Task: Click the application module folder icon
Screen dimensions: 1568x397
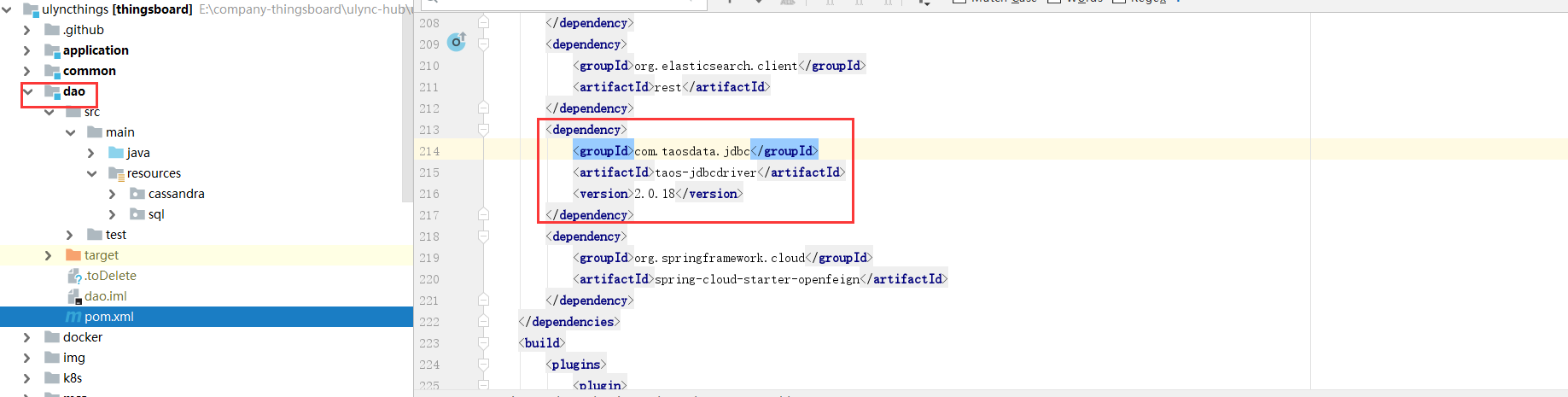Action: tap(52, 50)
